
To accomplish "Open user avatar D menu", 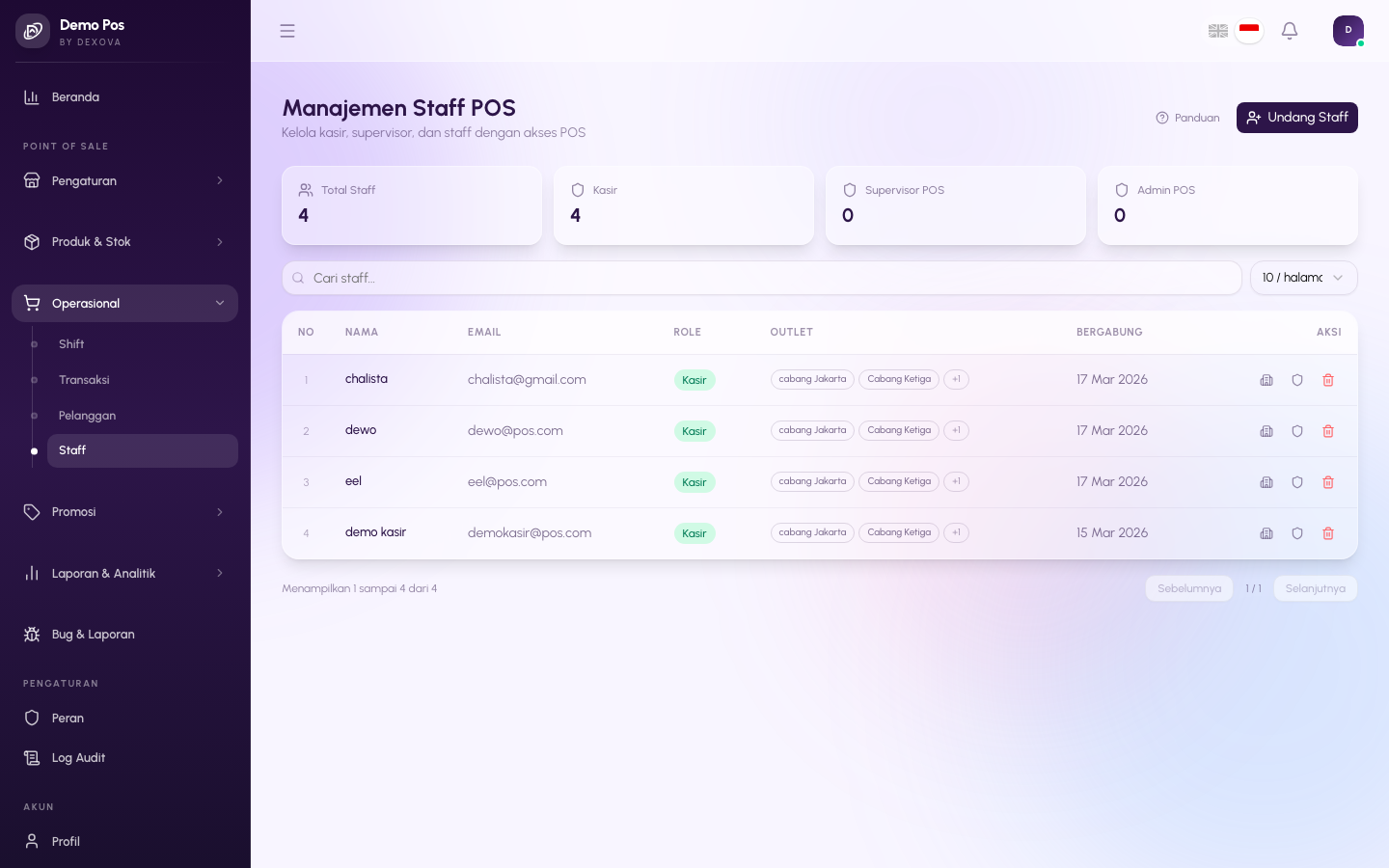I will coord(1348,31).
